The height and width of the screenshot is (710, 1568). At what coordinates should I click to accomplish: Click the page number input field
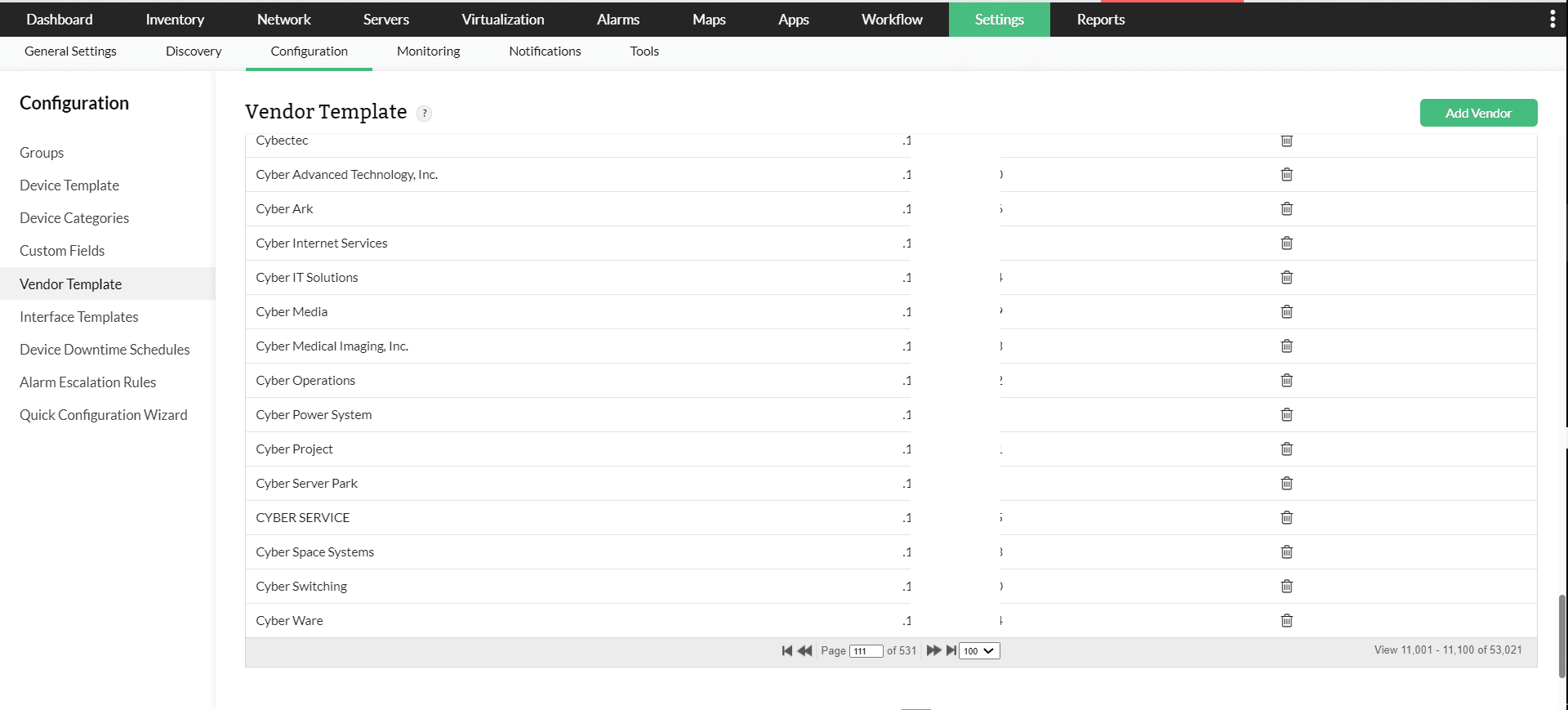(x=866, y=651)
